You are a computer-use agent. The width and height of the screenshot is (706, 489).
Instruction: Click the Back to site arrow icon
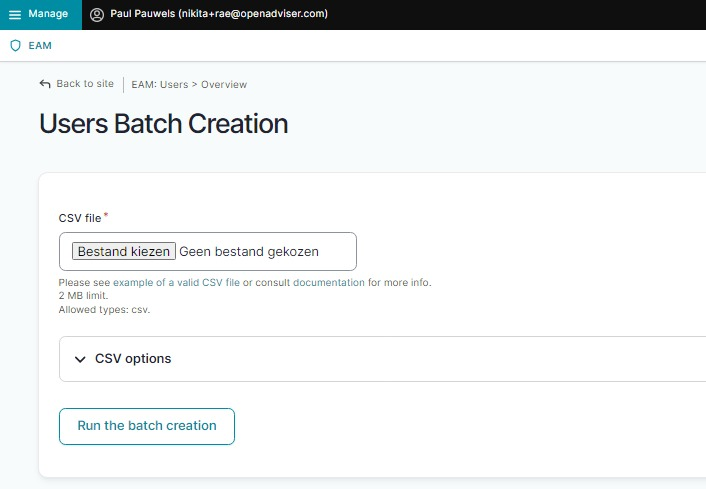click(x=45, y=84)
